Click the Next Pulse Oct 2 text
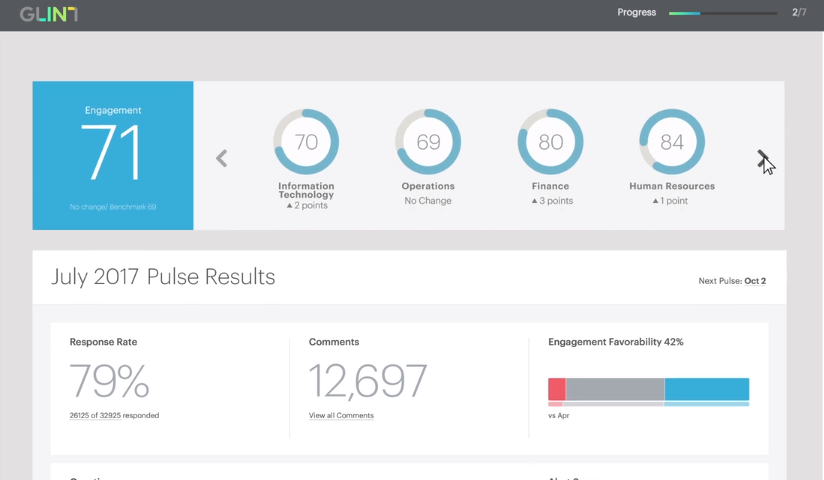Image resolution: width=824 pixels, height=480 pixels. point(732,281)
